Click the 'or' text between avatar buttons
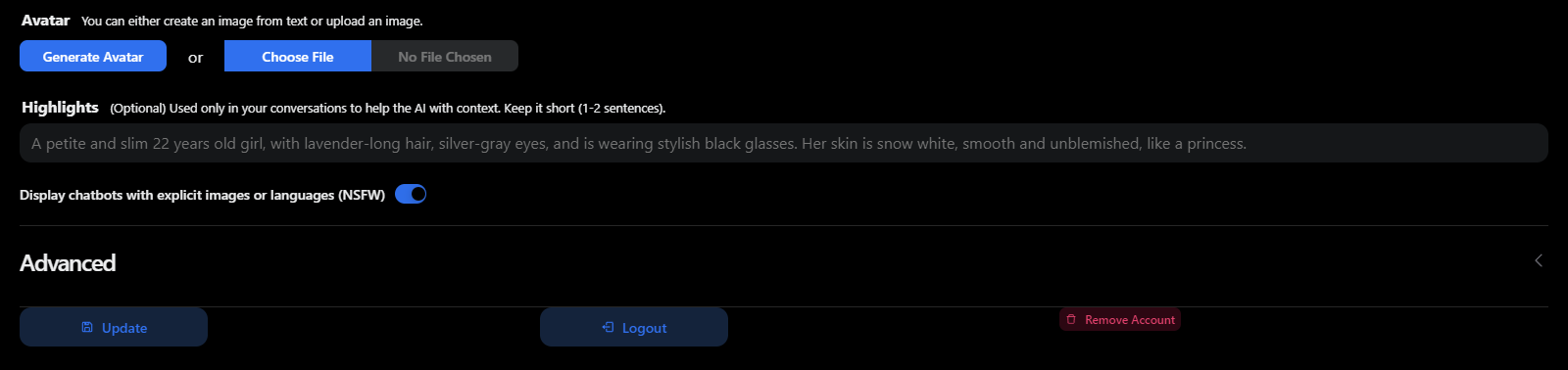This screenshot has height=370, width=1568. tap(196, 58)
